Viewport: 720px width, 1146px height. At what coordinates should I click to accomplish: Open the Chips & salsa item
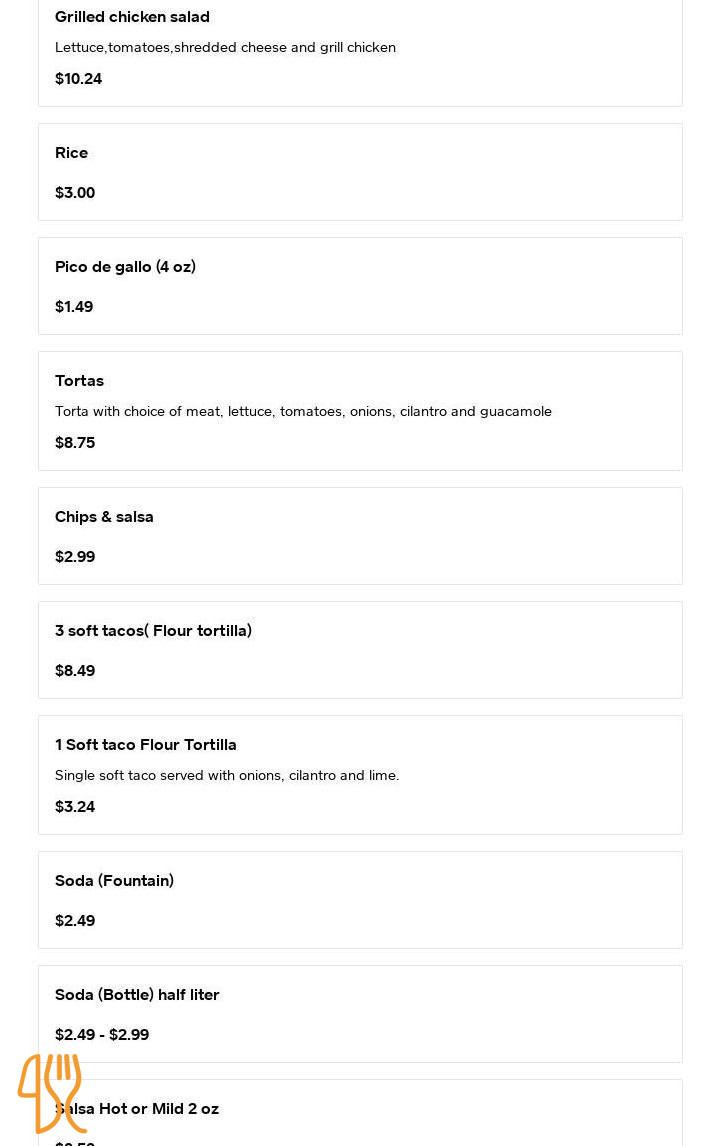click(x=104, y=517)
